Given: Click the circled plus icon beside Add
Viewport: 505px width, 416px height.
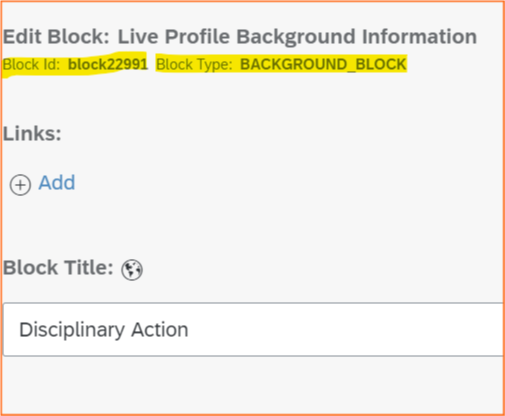Looking at the screenshot, I should coord(20,185).
